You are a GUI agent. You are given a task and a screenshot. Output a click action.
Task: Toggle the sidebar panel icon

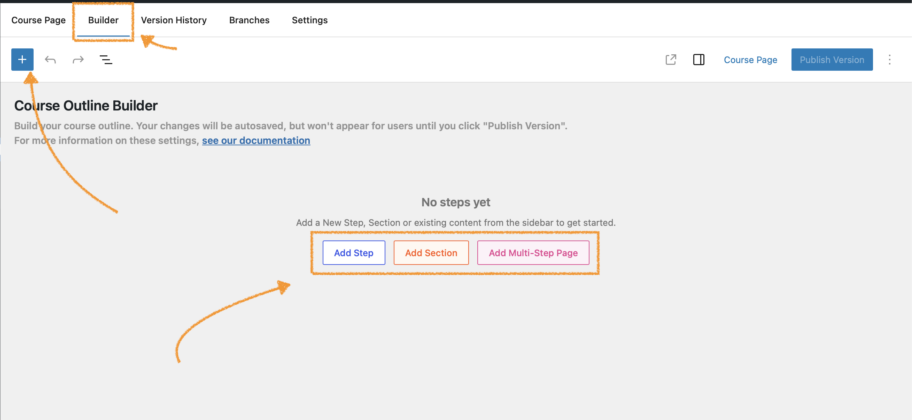pos(699,59)
